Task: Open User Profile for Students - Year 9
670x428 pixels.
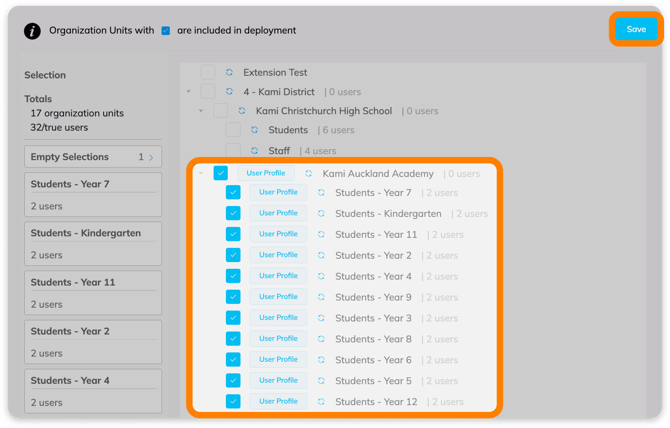Action: click(278, 297)
